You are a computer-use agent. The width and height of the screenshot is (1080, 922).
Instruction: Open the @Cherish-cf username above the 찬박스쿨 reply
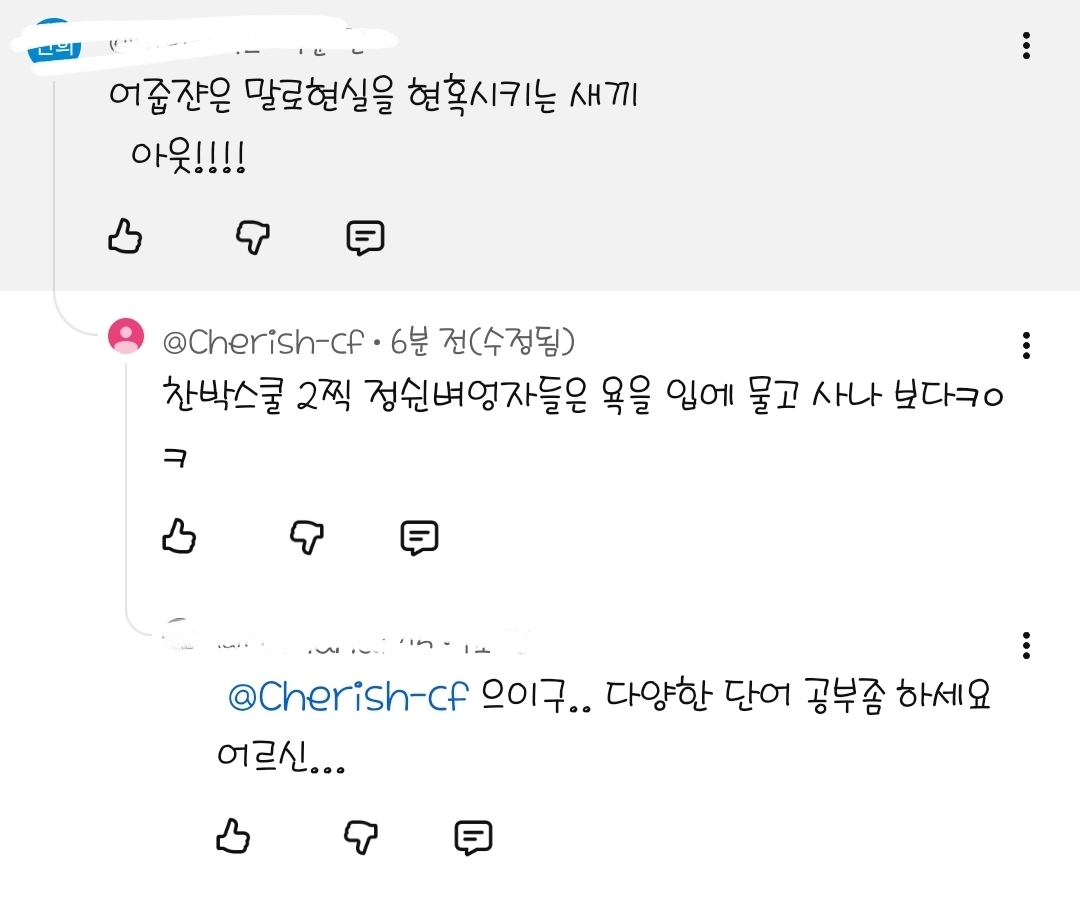262,343
